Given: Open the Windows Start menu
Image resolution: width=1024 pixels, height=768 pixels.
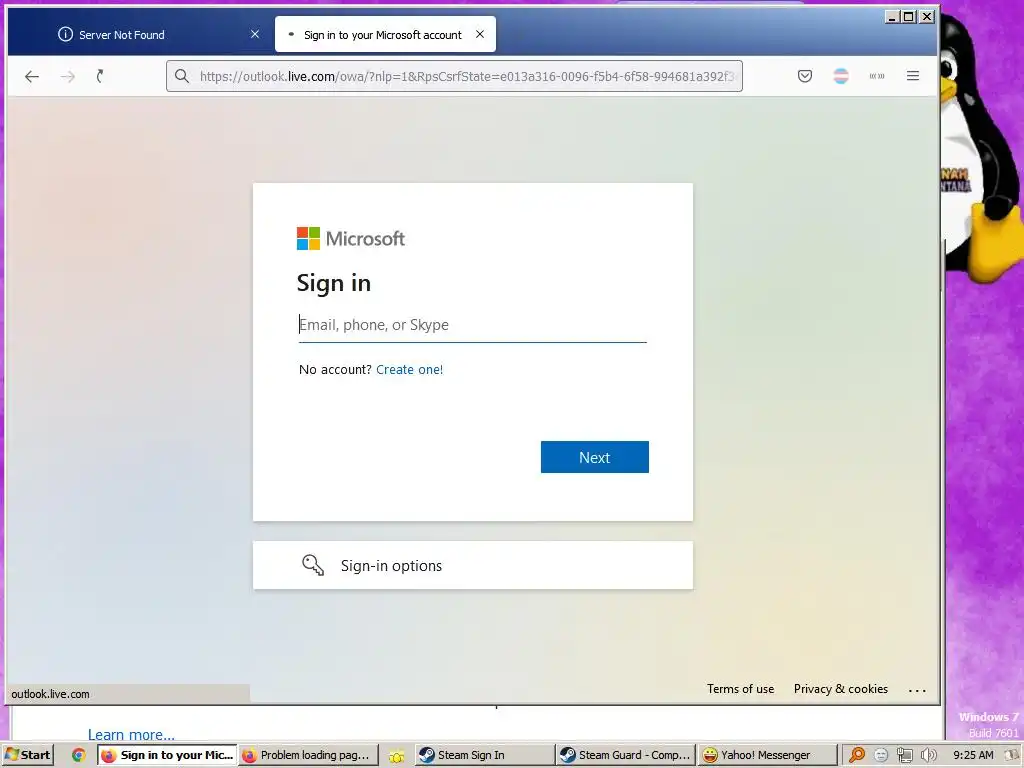Looking at the screenshot, I should tap(27, 755).
